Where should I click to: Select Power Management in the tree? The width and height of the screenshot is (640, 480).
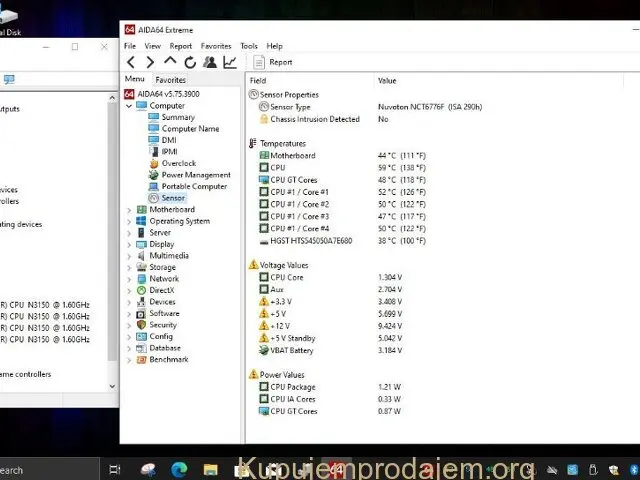[x=195, y=175]
